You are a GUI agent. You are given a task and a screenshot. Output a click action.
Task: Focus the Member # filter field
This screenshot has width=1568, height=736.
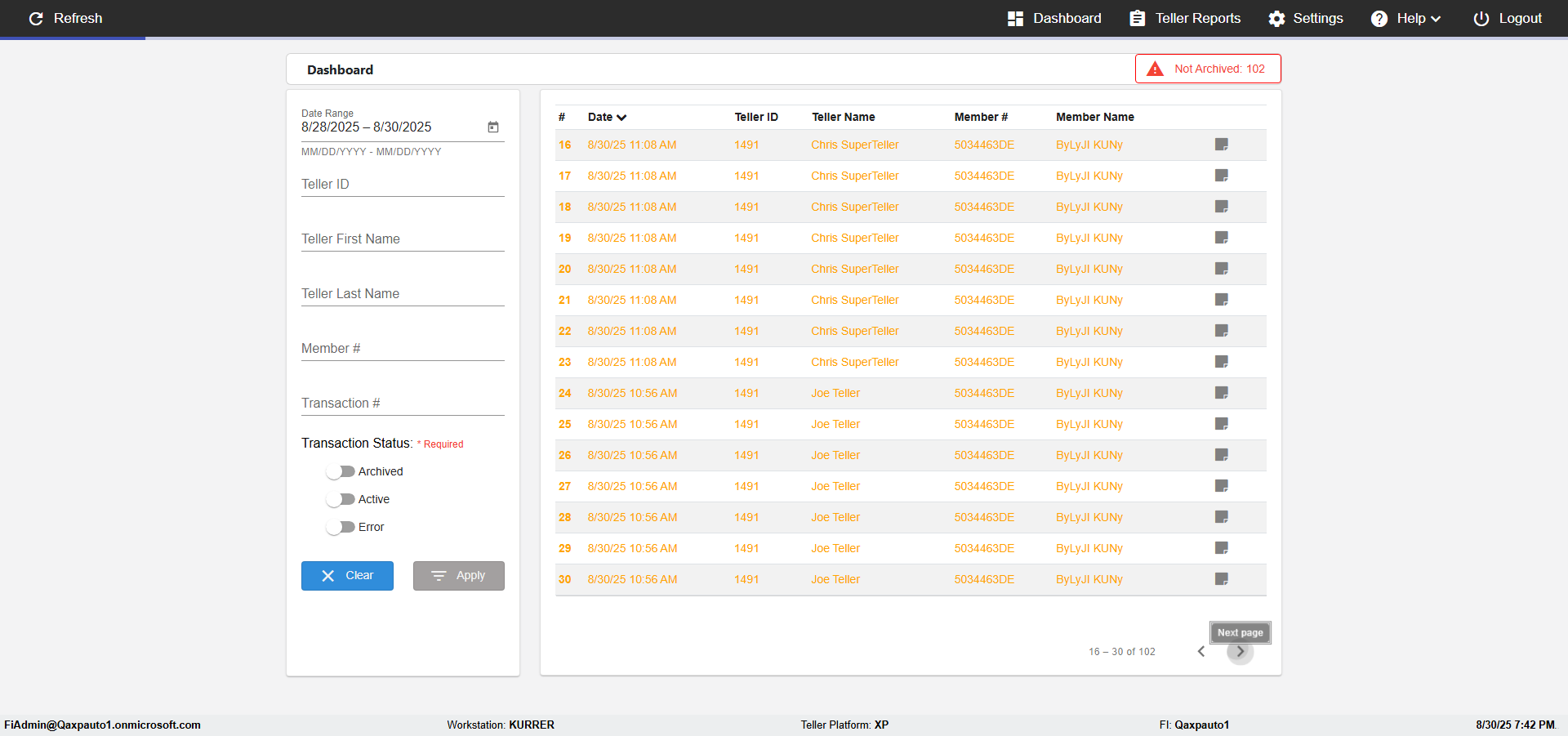point(403,349)
